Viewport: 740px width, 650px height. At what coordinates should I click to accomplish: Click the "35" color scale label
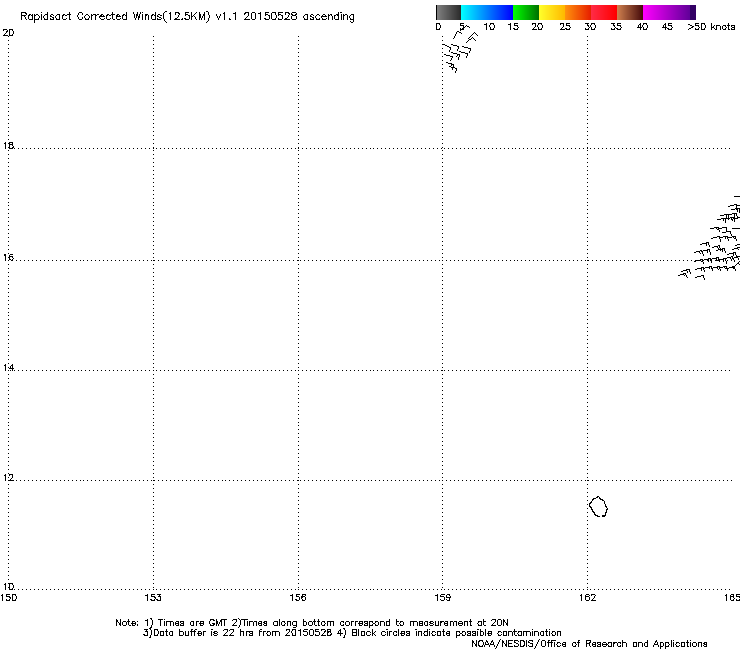pyautogui.click(x=616, y=27)
